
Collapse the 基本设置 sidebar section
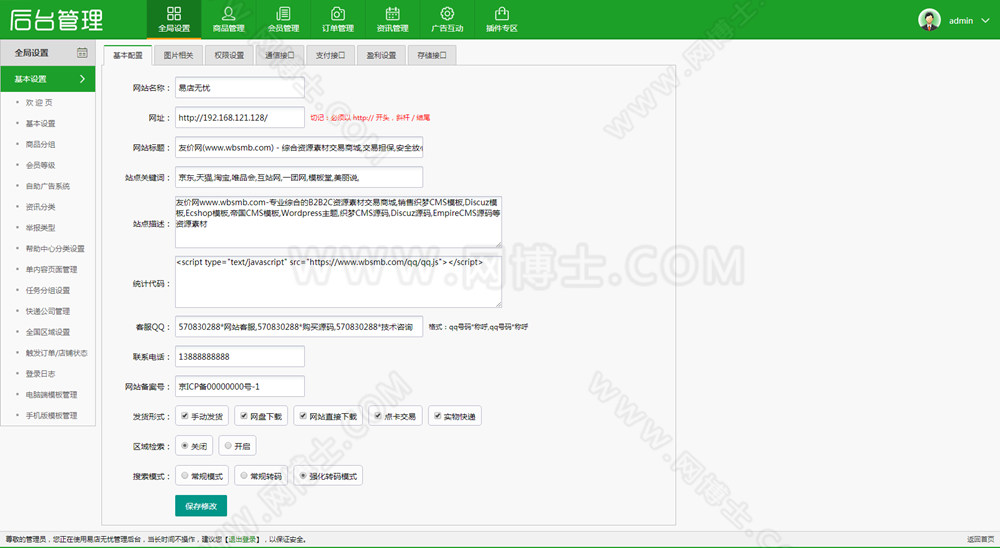[48, 79]
